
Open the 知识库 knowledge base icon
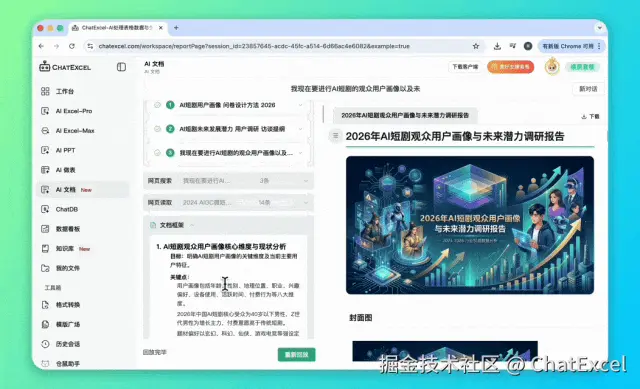[x=45, y=248]
